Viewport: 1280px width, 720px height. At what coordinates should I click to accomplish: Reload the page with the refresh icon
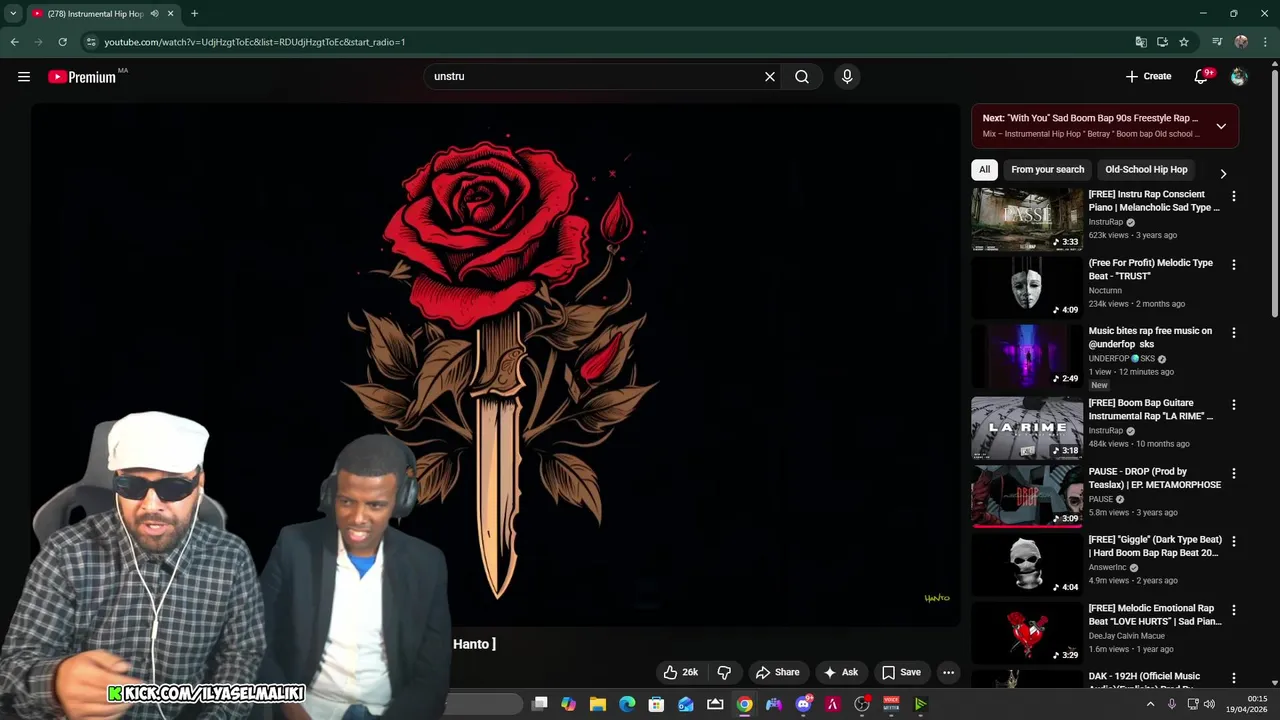tap(62, 42)
